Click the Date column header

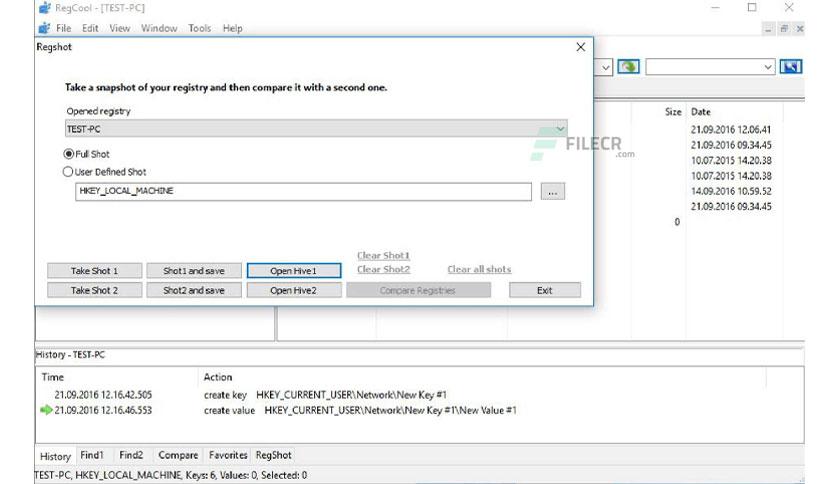click(x=701, y=112)
